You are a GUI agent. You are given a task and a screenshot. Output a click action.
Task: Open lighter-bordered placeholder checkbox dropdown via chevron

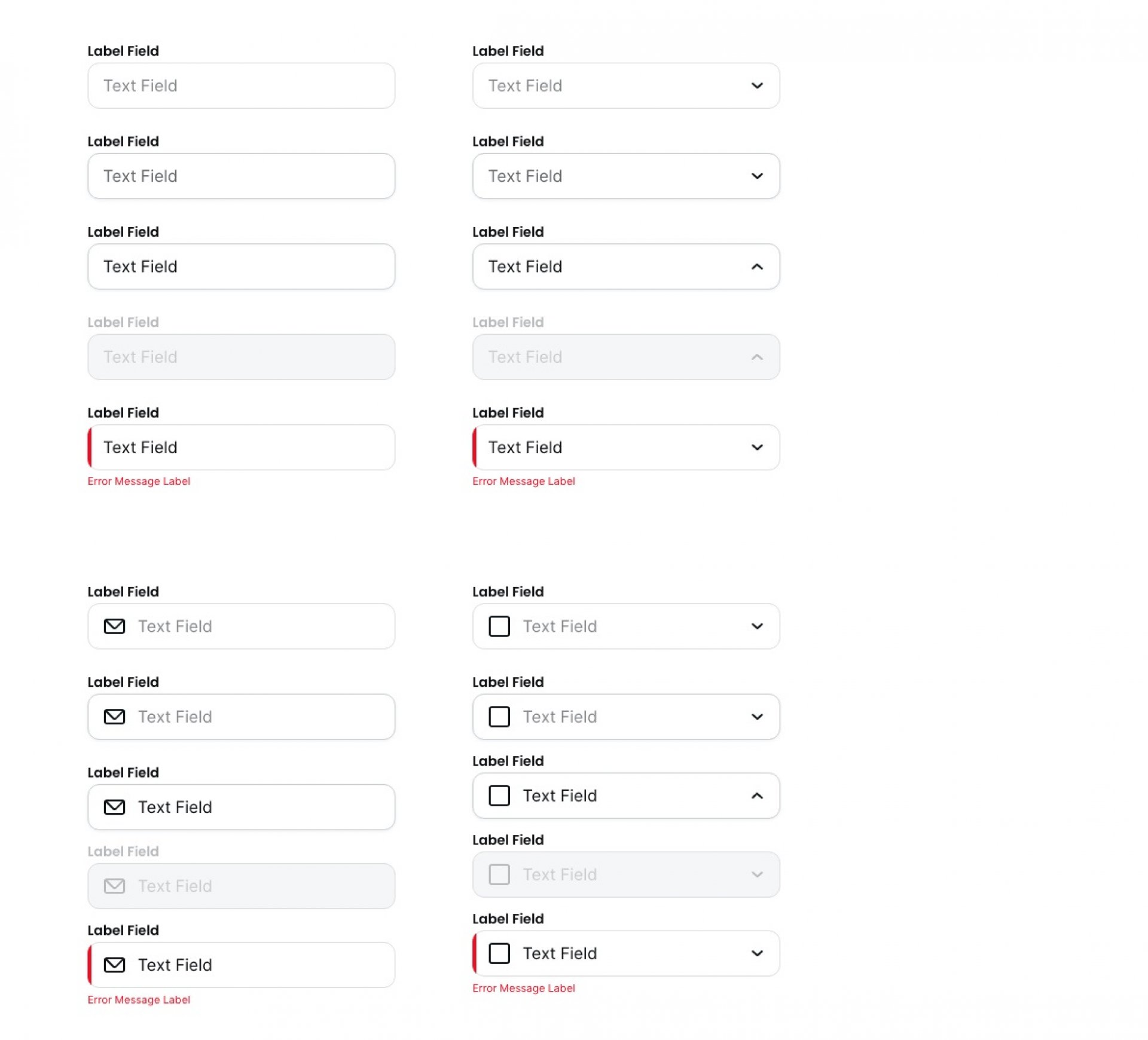757,626
